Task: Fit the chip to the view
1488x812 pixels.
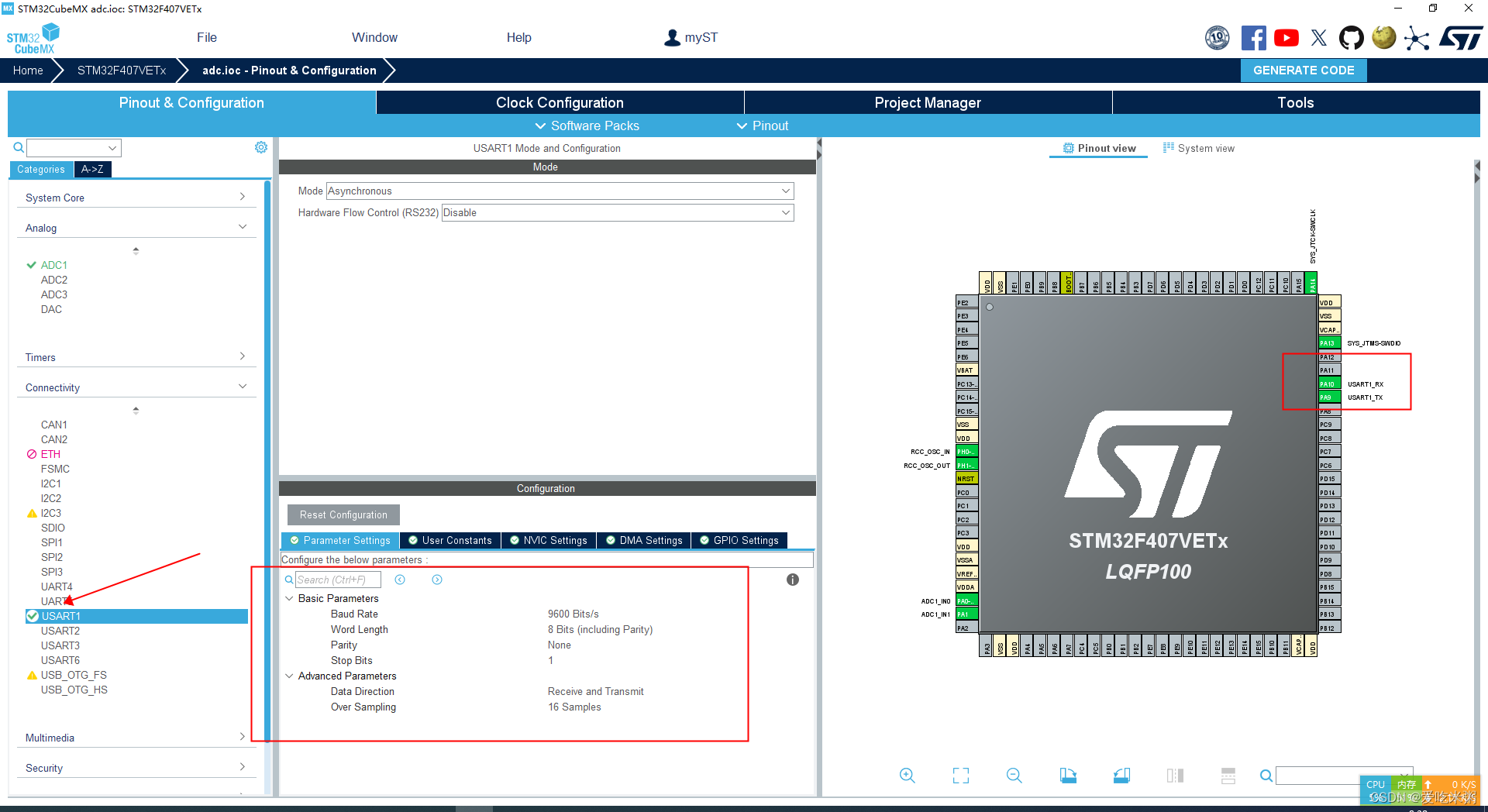Action: pyautogui.click(x=961, y=776)
